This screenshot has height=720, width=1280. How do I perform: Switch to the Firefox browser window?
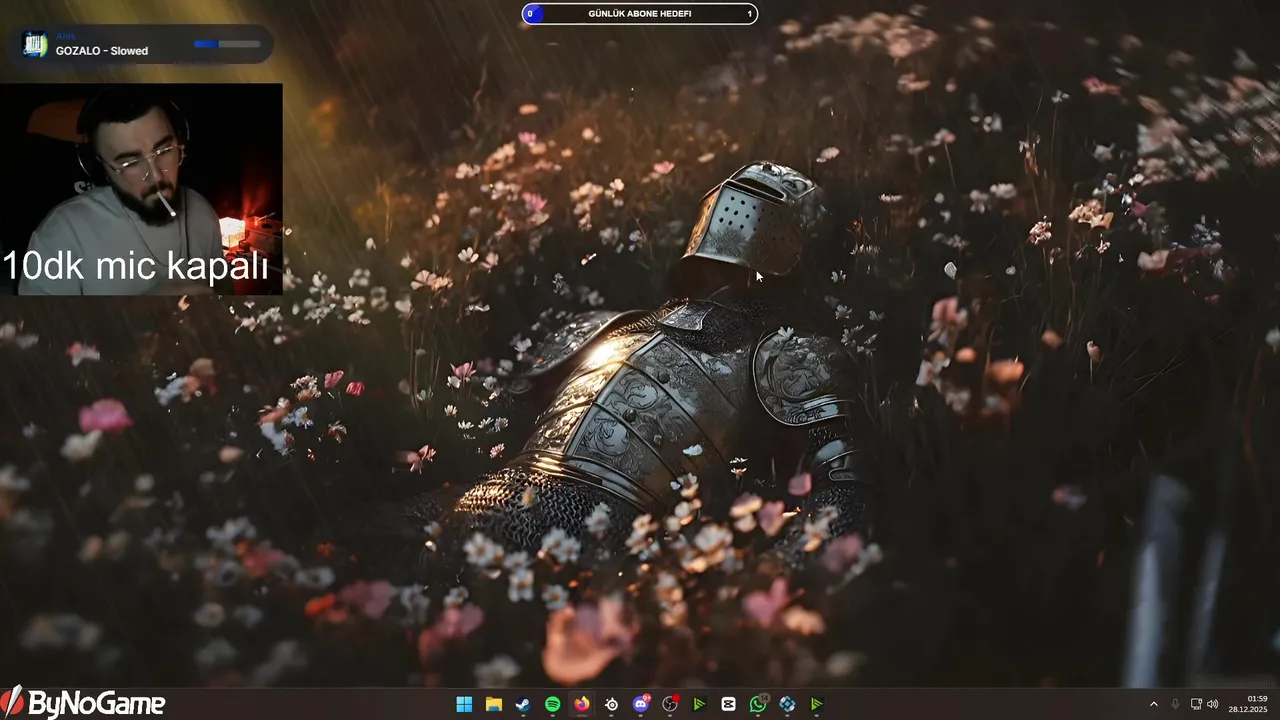[582, 704]
